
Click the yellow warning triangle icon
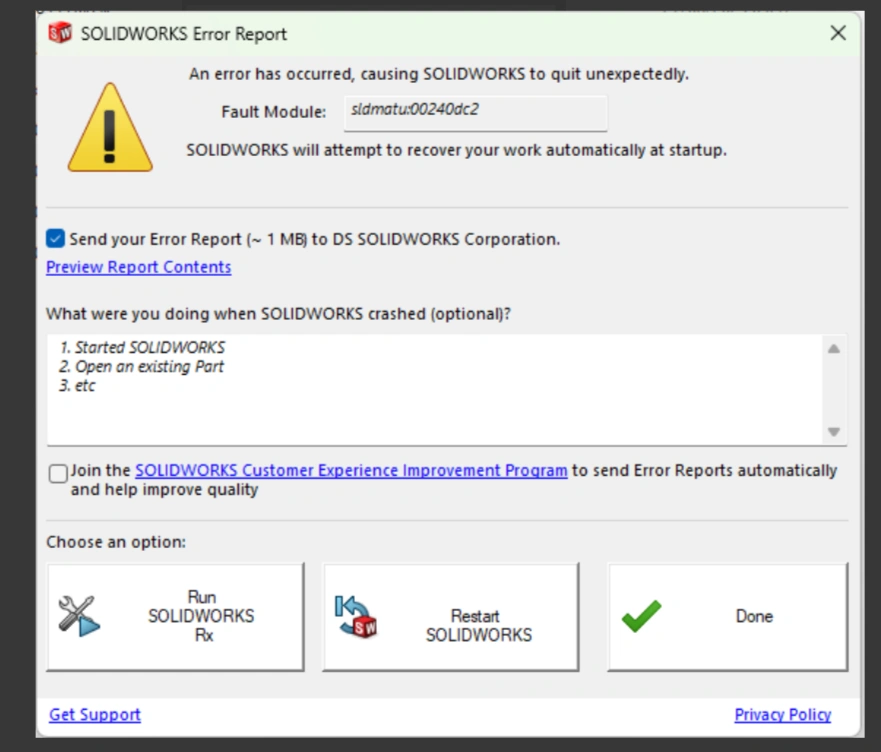point(110,128)
